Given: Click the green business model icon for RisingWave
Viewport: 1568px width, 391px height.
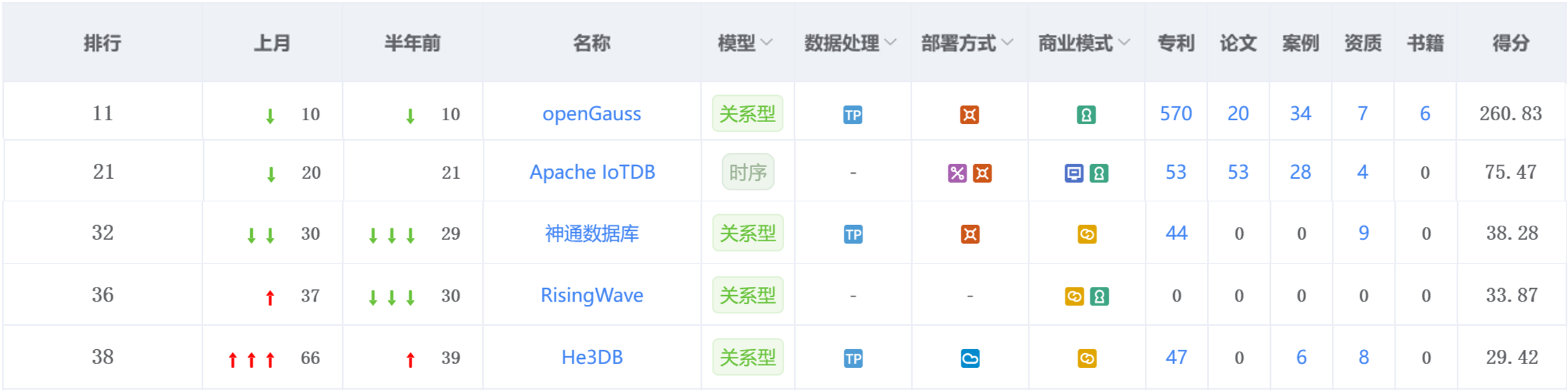Looking at the screenshot, I should pyautogui.click(x=1099, y=296).
